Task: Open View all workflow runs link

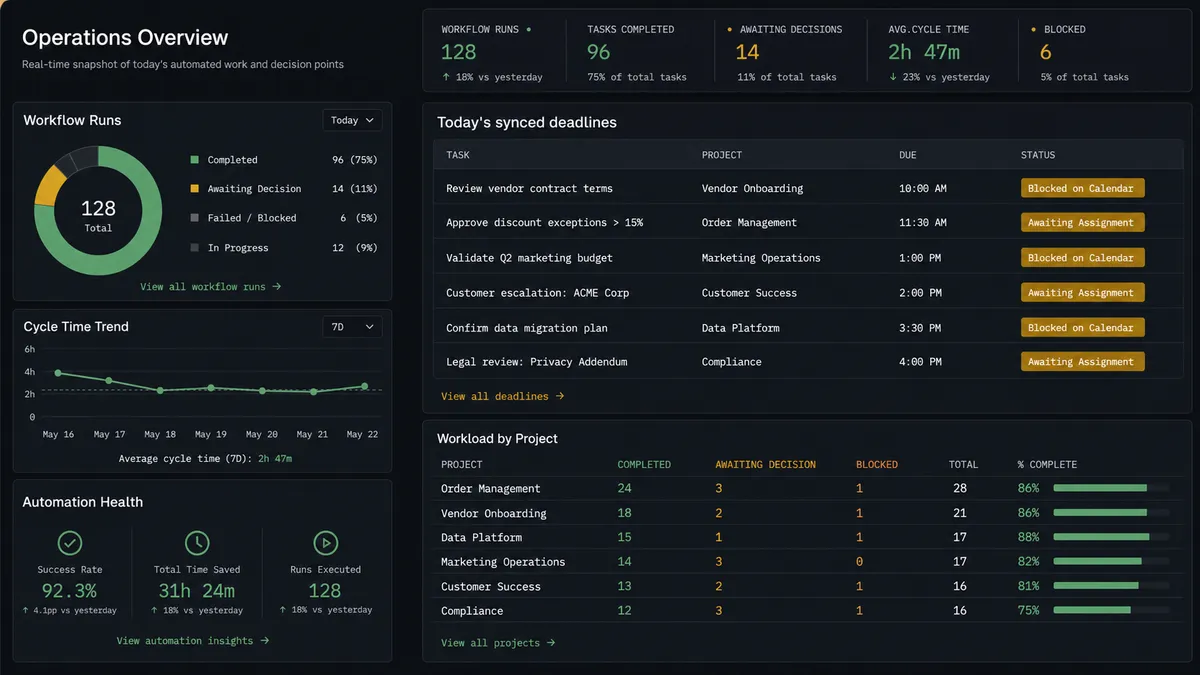Action: point(211,287)
